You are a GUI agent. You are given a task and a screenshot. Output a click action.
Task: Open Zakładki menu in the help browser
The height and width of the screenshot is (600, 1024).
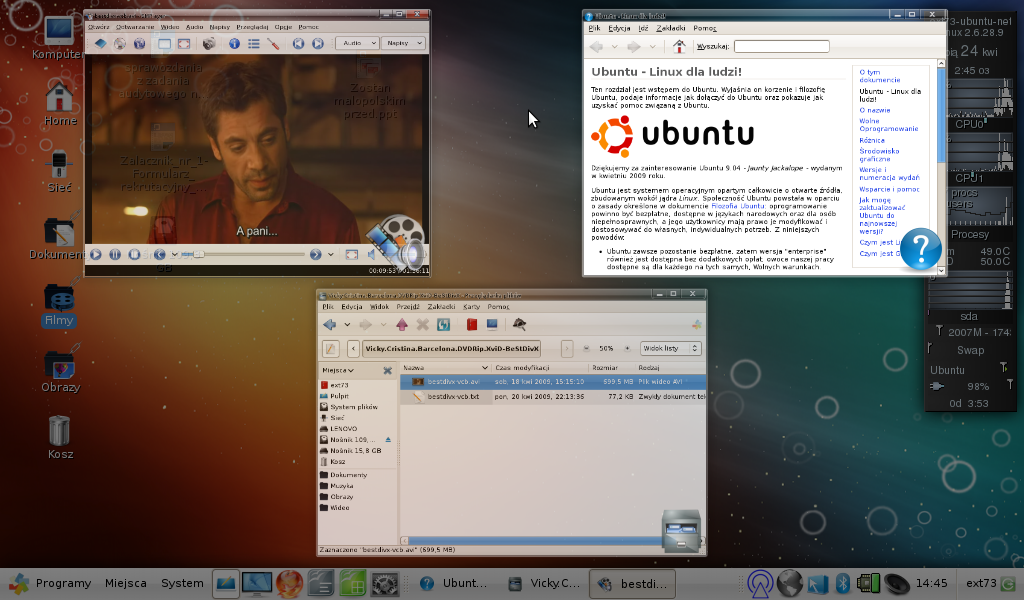(671, 28)
